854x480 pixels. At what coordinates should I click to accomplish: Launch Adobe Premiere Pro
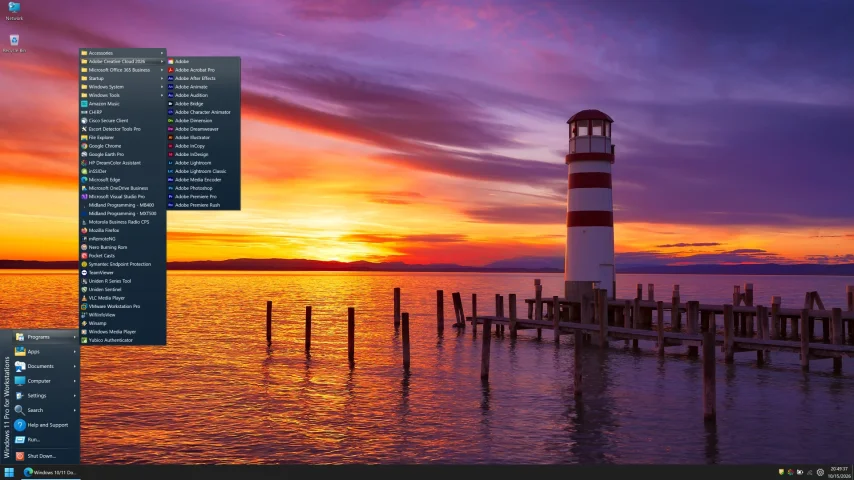pos(204,197)
